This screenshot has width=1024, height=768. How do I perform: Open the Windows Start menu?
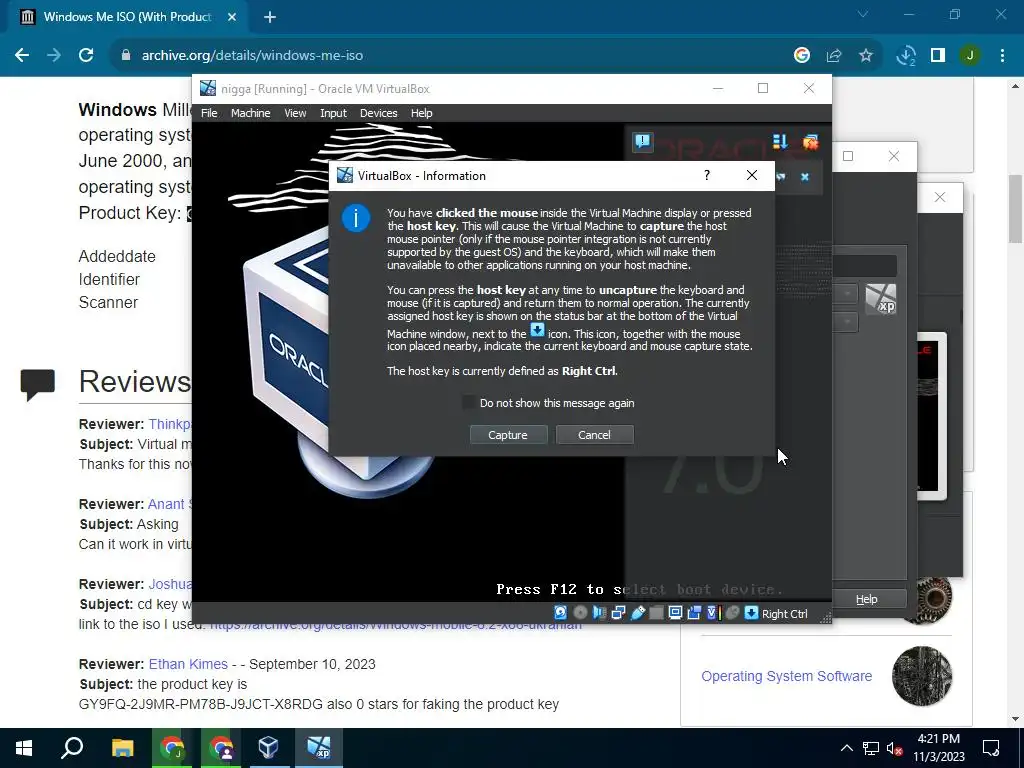24,748
